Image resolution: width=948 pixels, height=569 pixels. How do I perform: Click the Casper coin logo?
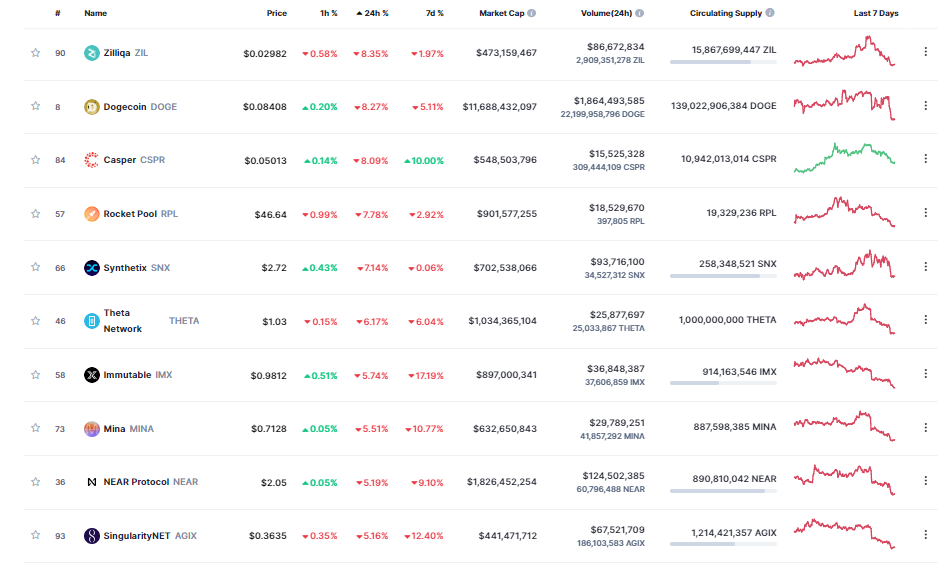91,160
